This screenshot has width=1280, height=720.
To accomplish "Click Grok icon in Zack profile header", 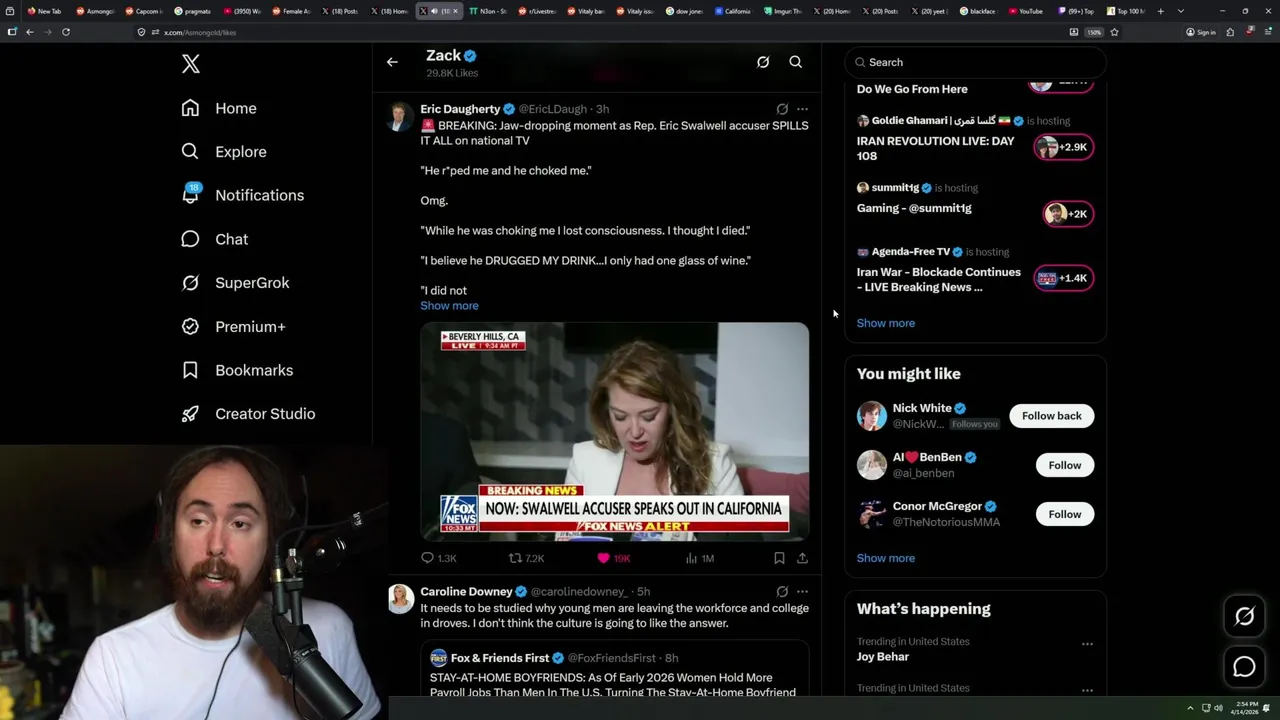I will tap(763, 62).
